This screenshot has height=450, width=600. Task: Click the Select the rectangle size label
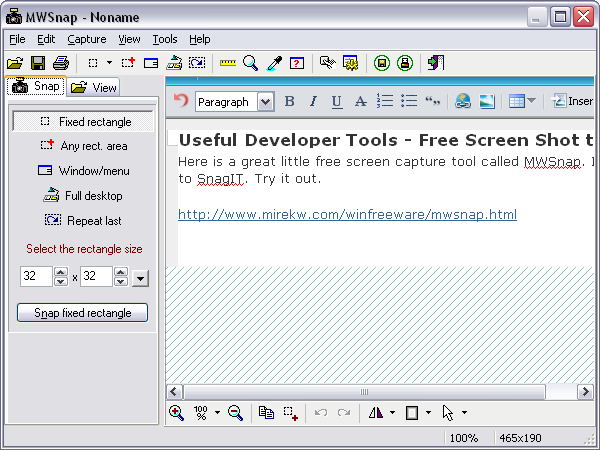[x=84, y=249]
